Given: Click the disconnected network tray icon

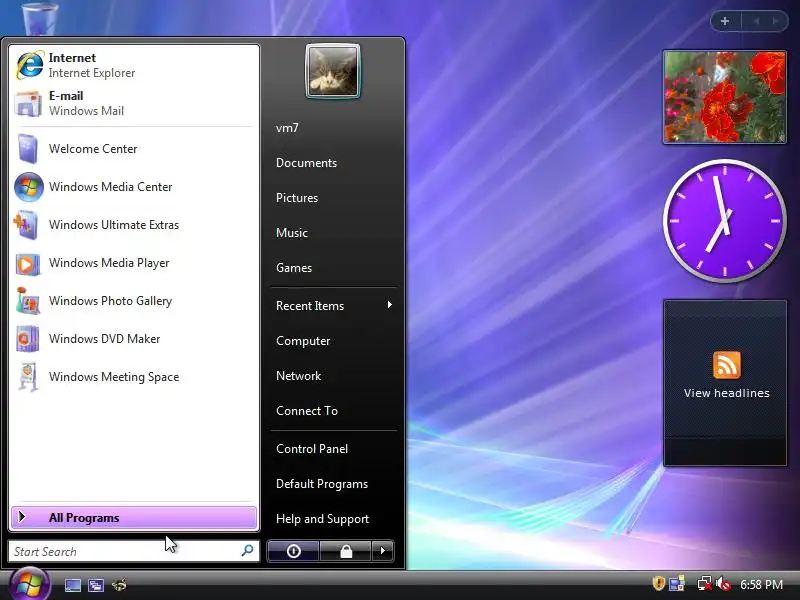Looking at the screenshot, I should coord(705,584).
